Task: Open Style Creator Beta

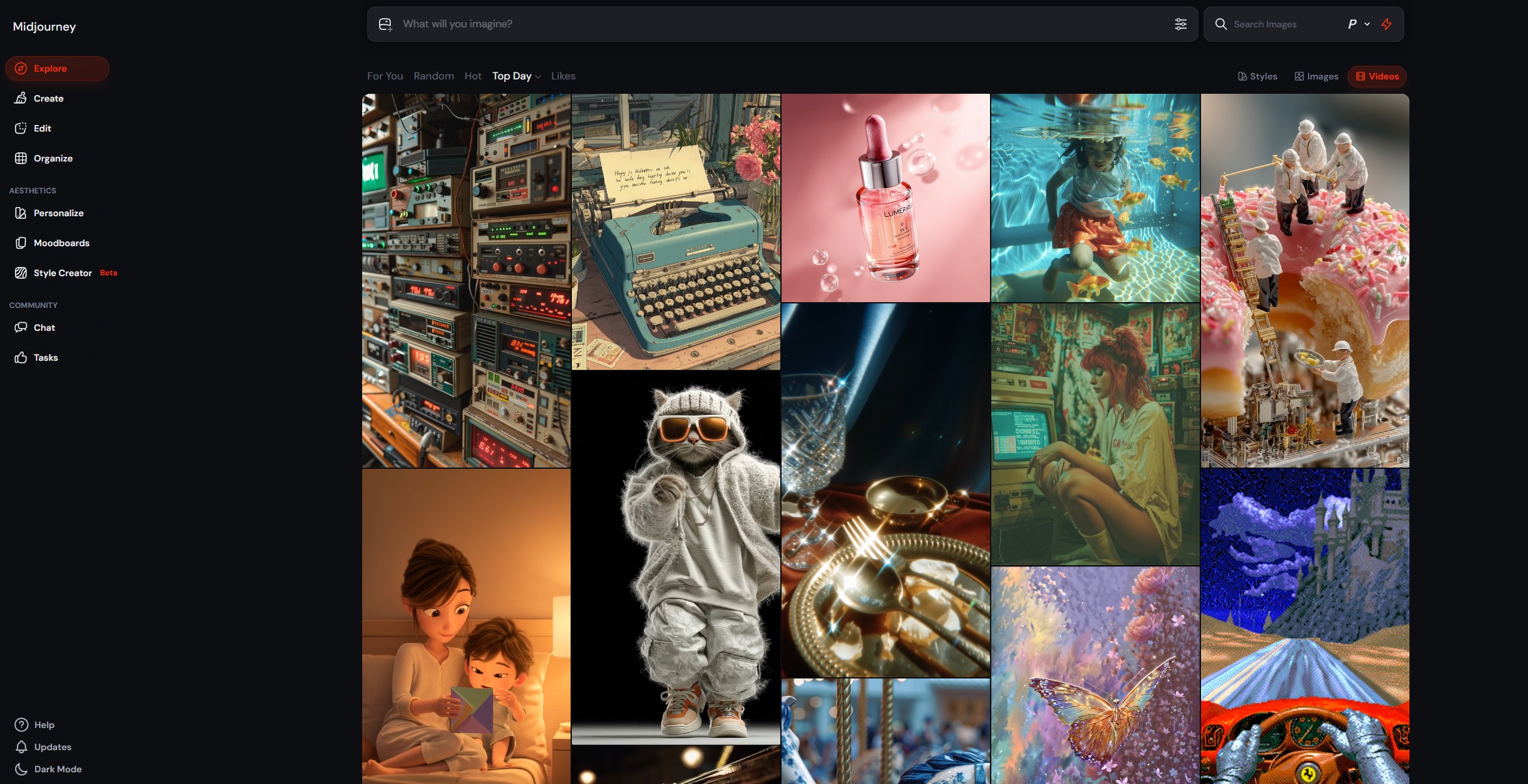Action: pyautogui.click(x=63, y=273)
